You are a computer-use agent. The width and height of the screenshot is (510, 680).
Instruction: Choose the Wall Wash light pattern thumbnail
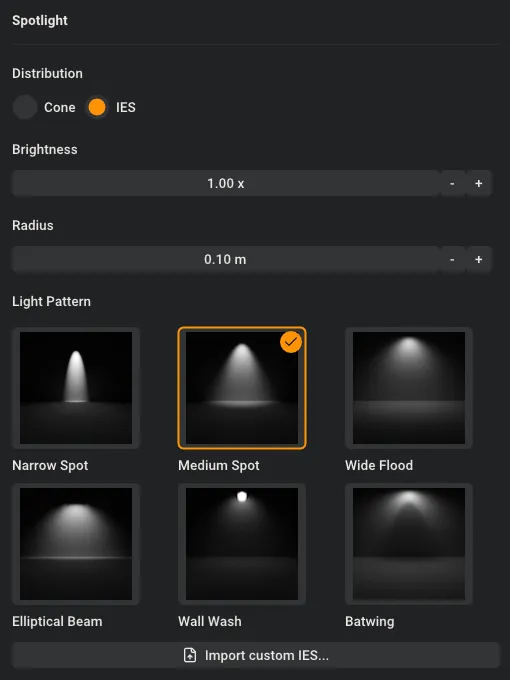[242, 544]
